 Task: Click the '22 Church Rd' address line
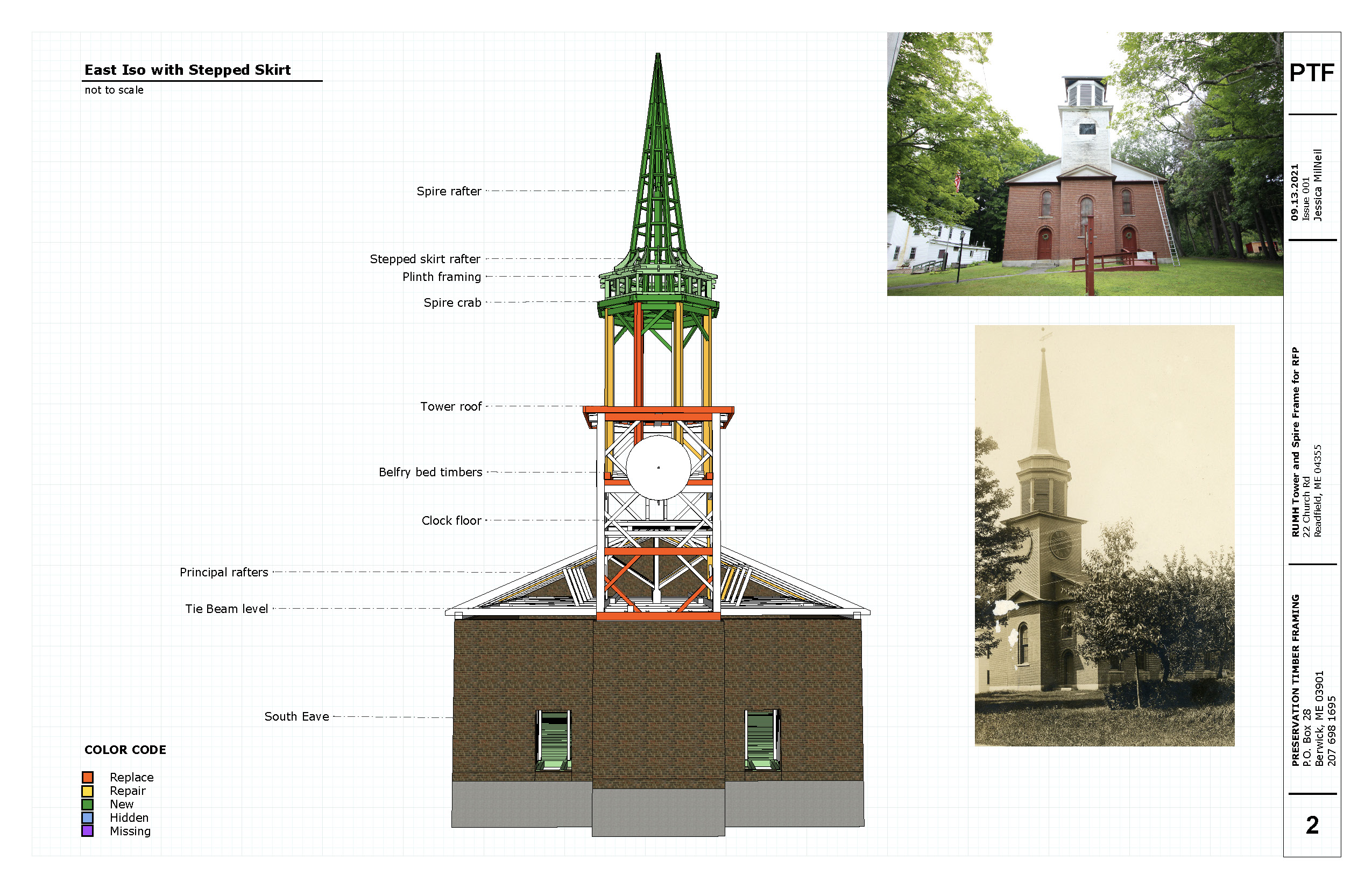tap(1307, 507)
